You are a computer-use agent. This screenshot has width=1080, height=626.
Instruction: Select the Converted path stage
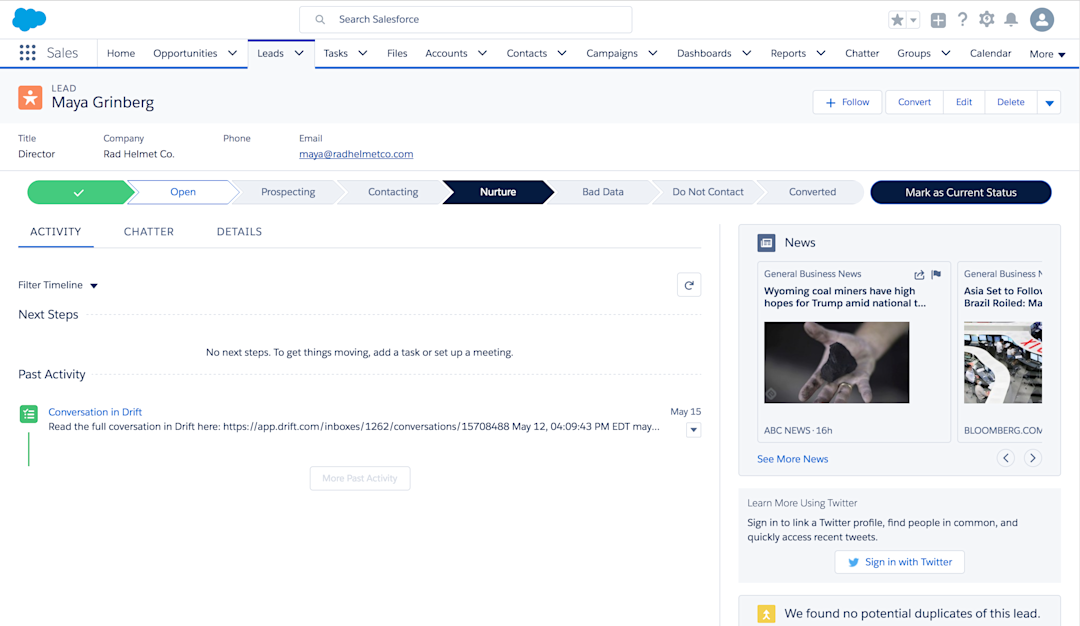pos(812,192)
